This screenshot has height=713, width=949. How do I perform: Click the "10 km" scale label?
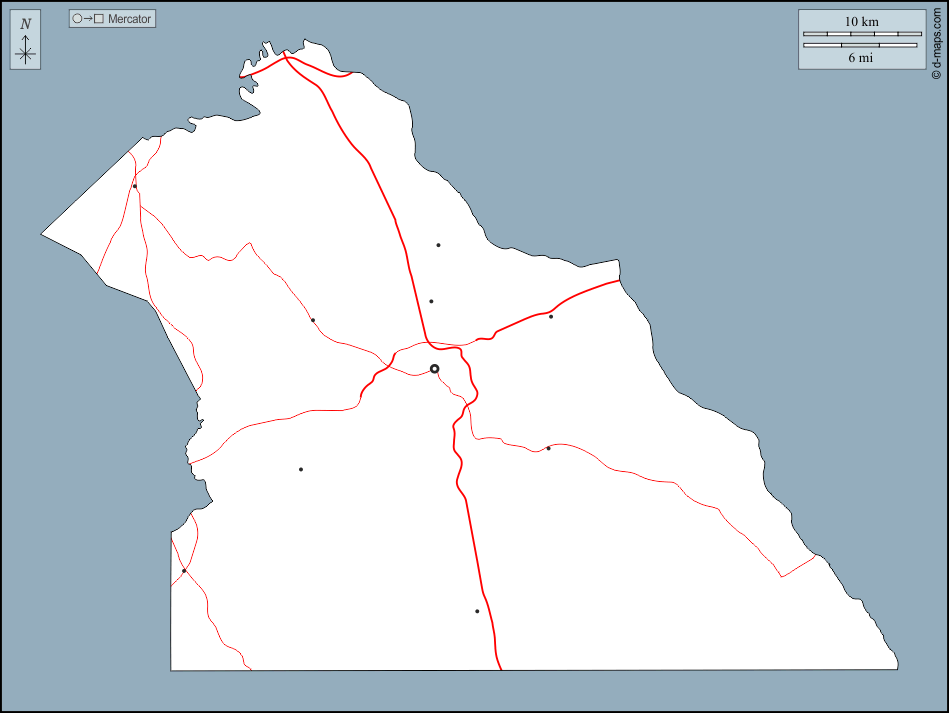[861, 22]
